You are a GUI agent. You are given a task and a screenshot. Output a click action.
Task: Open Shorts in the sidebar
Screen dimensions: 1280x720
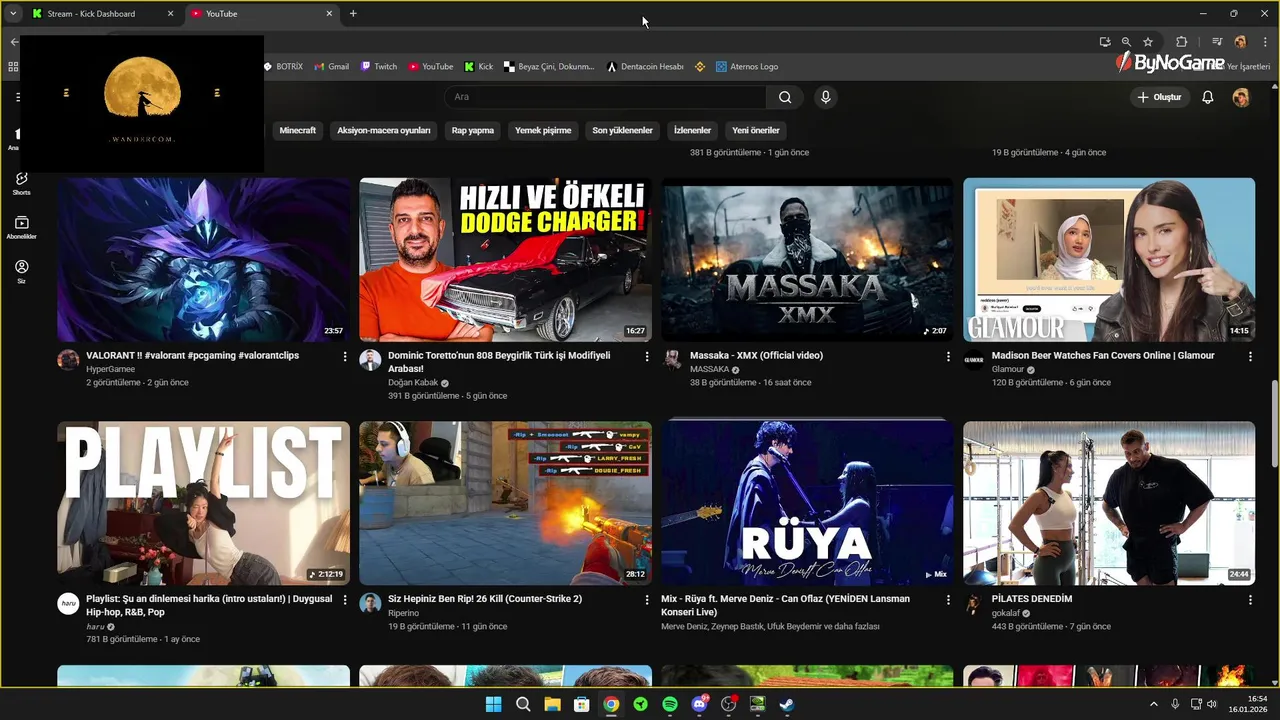[x=21, y=183]
